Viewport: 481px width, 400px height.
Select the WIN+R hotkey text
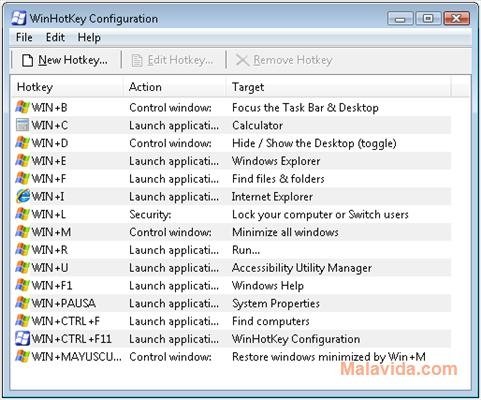coord(50,250)
